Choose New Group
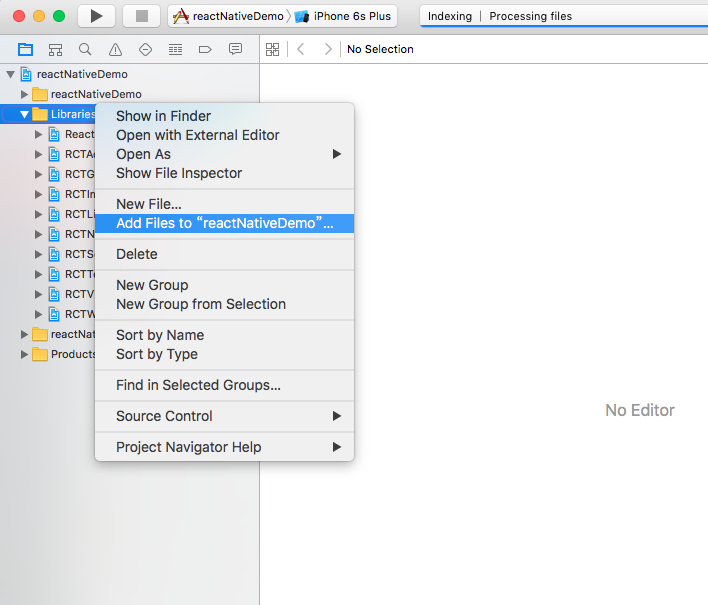 [224, 285]
